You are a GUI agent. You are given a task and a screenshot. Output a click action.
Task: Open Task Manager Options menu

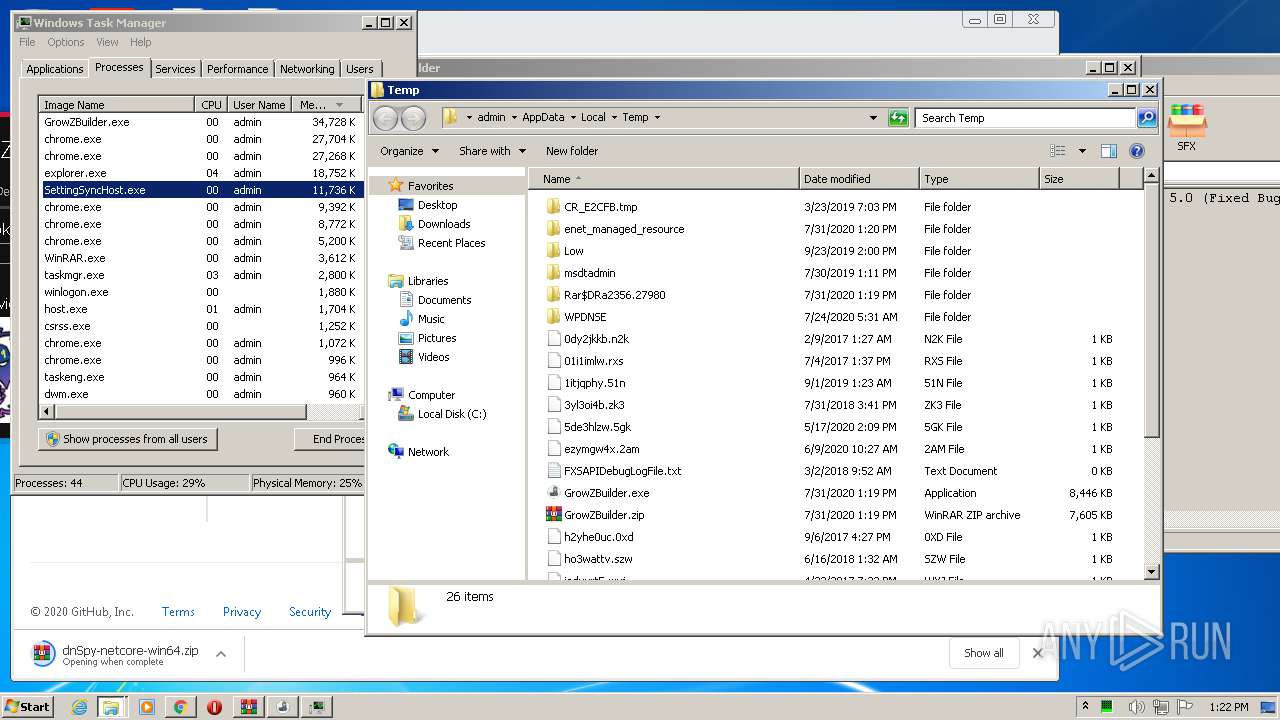tap(66, 42)
